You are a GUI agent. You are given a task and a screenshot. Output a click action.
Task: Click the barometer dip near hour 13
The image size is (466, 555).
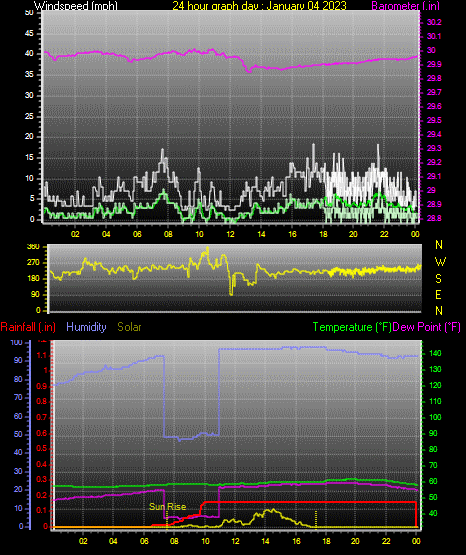click(249, 71)
